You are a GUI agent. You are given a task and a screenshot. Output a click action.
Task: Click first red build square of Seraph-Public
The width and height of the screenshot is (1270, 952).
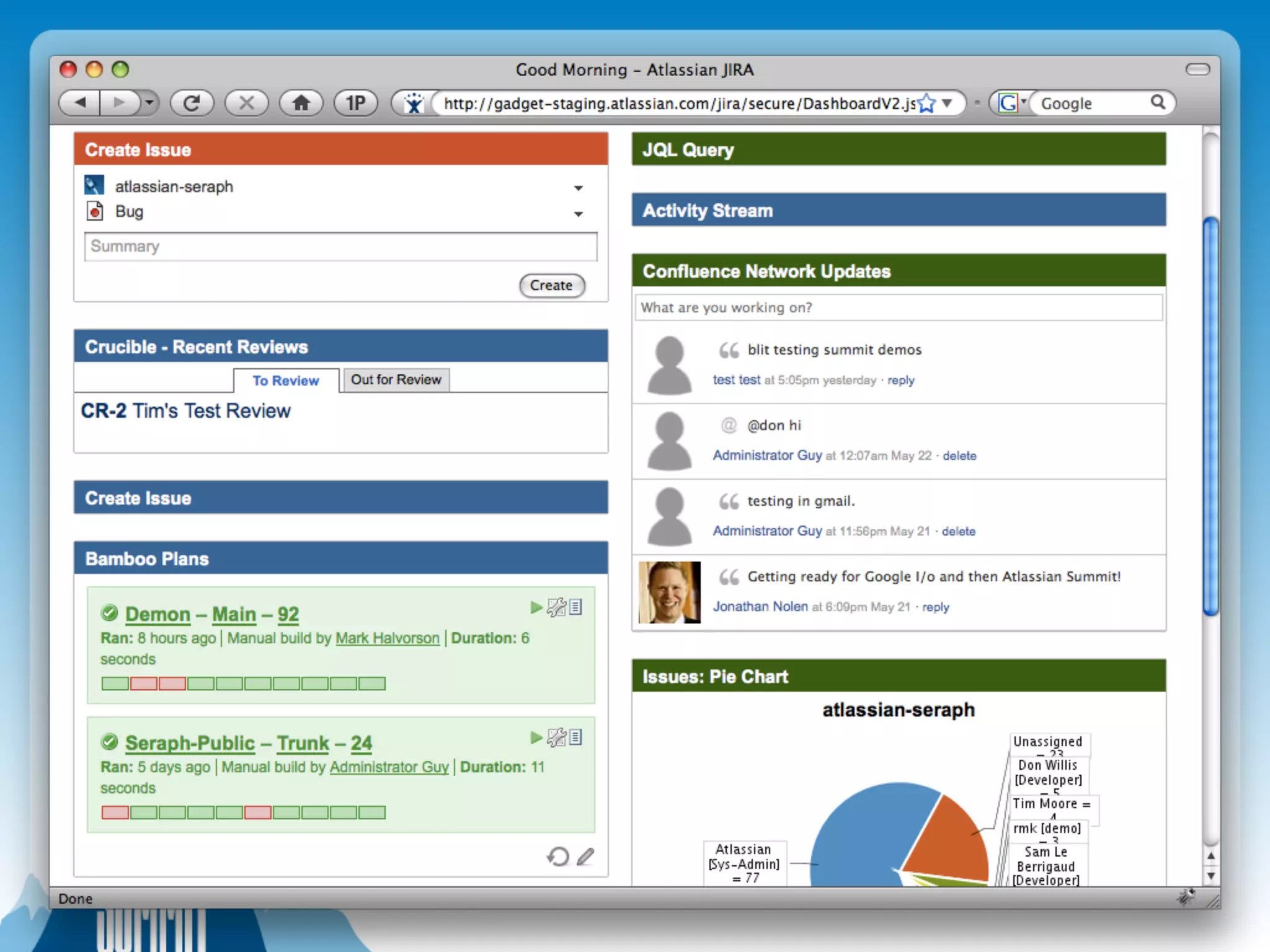tap(115, 813)
